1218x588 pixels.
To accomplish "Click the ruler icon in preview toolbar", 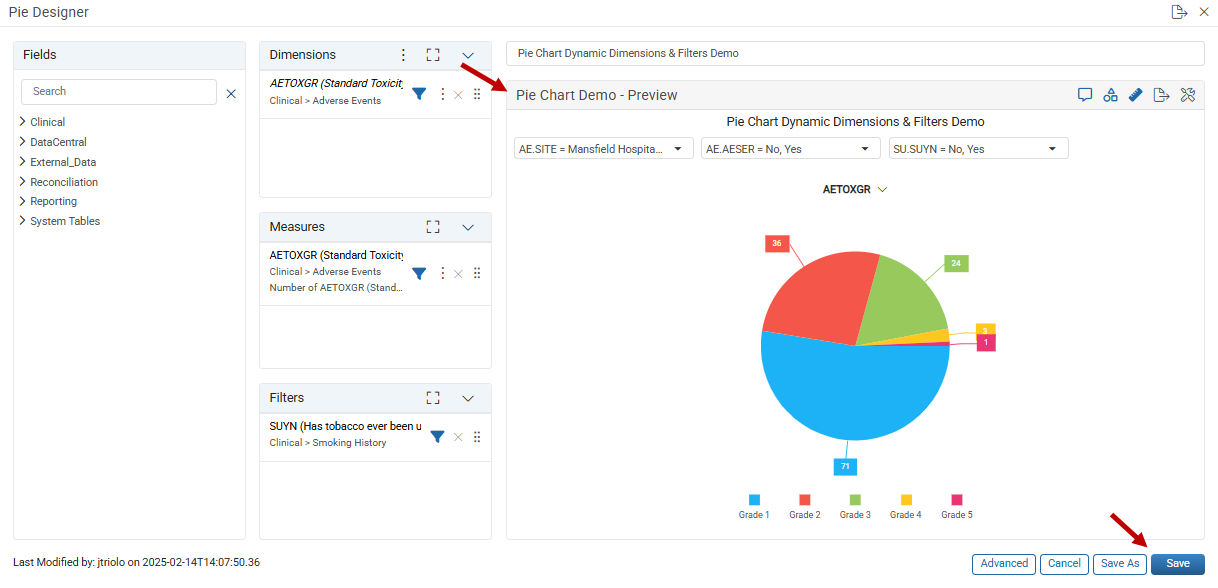I will click(x=1136, y=95).
